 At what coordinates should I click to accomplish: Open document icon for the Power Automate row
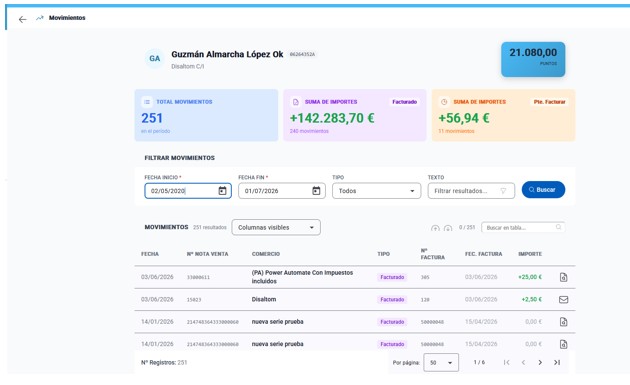(563, 277)
